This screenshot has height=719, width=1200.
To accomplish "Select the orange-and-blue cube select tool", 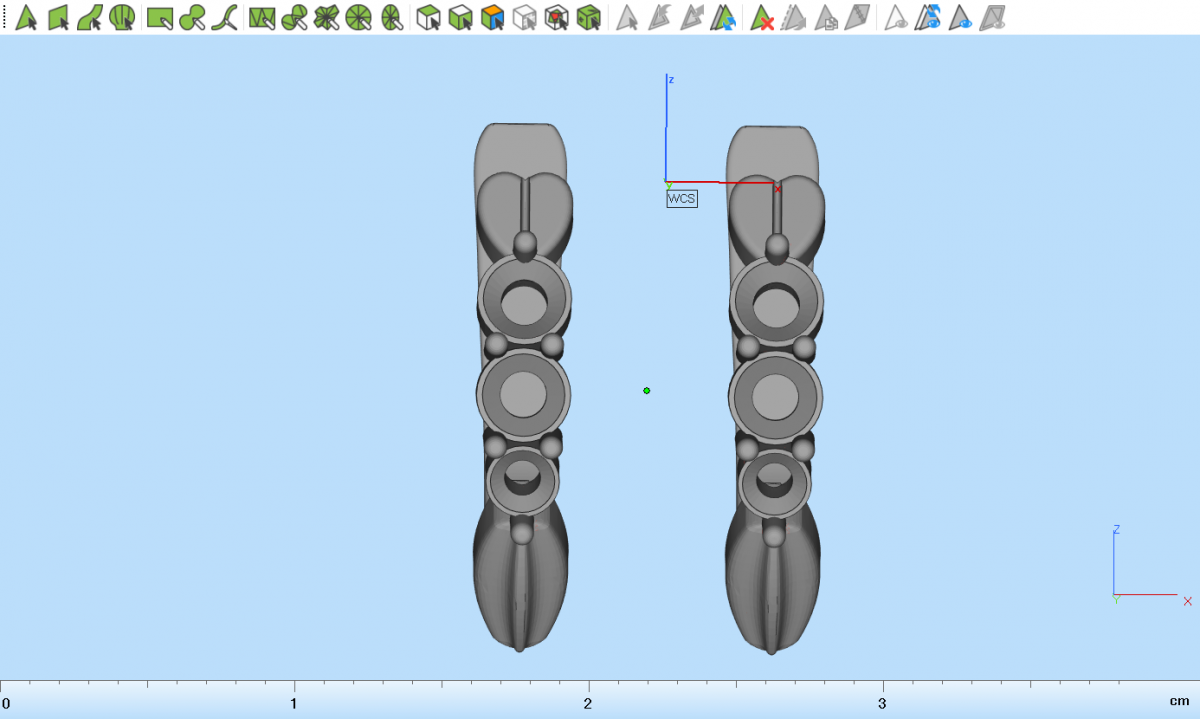I will 493,17.
